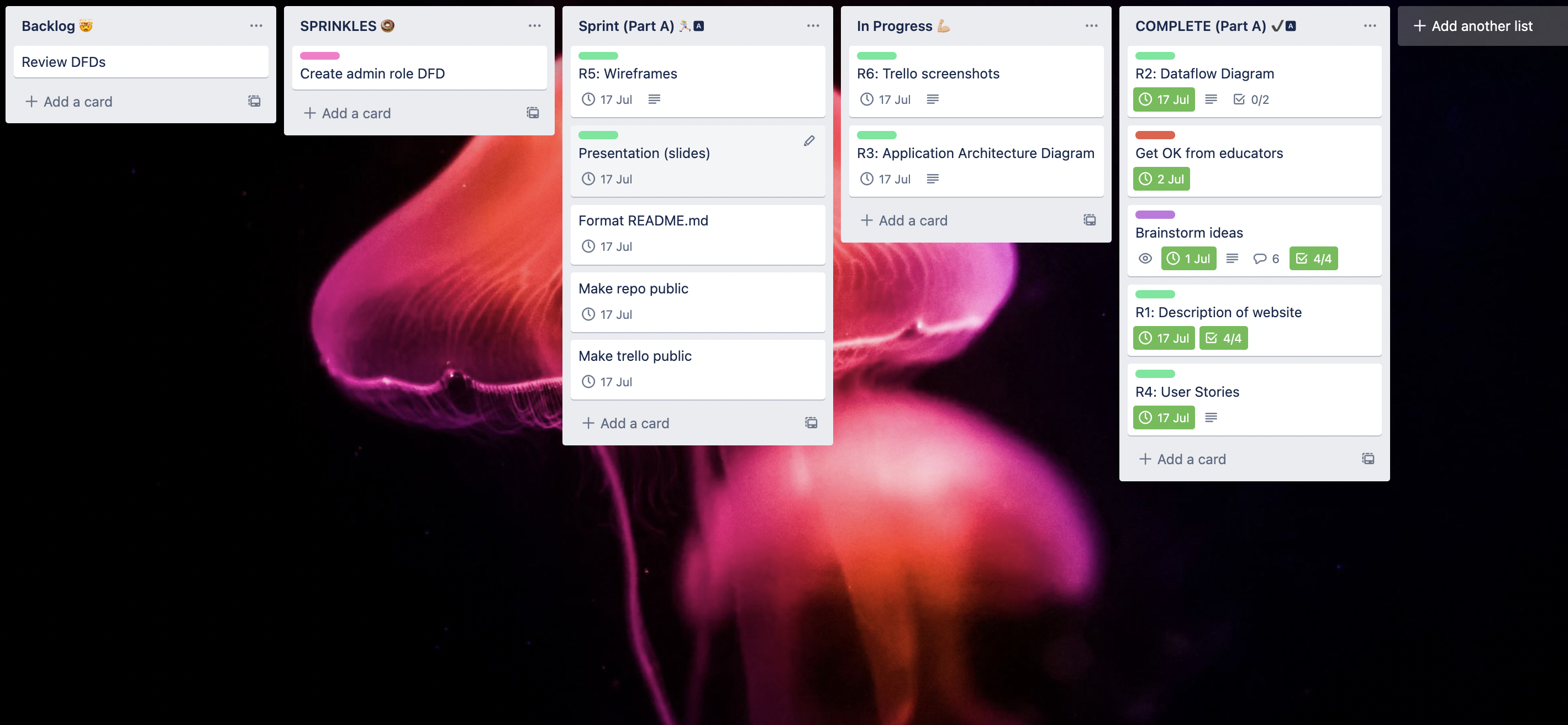Viewport: 1568px width, 725px height.
Task: Click the description icon on R6: Trello screenshots
Action: pos(932,99)
